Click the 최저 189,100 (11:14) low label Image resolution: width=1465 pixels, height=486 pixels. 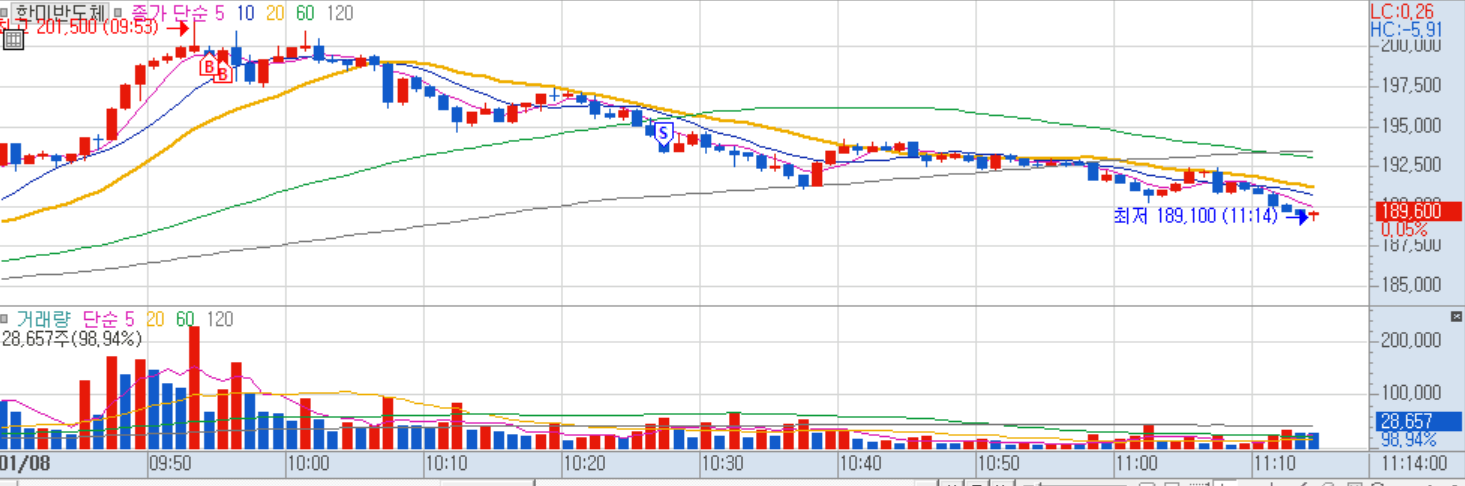click(1195, 215)
